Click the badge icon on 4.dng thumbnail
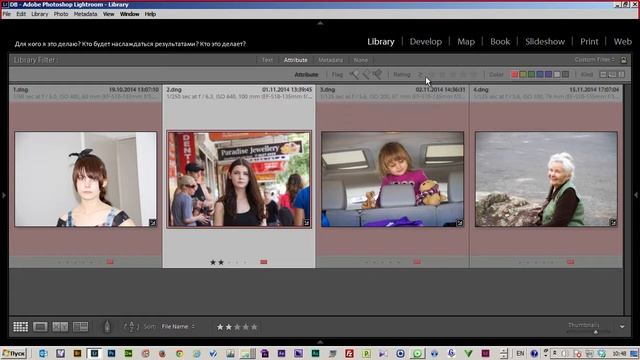640x360 pixels. [x=613, y=222]
